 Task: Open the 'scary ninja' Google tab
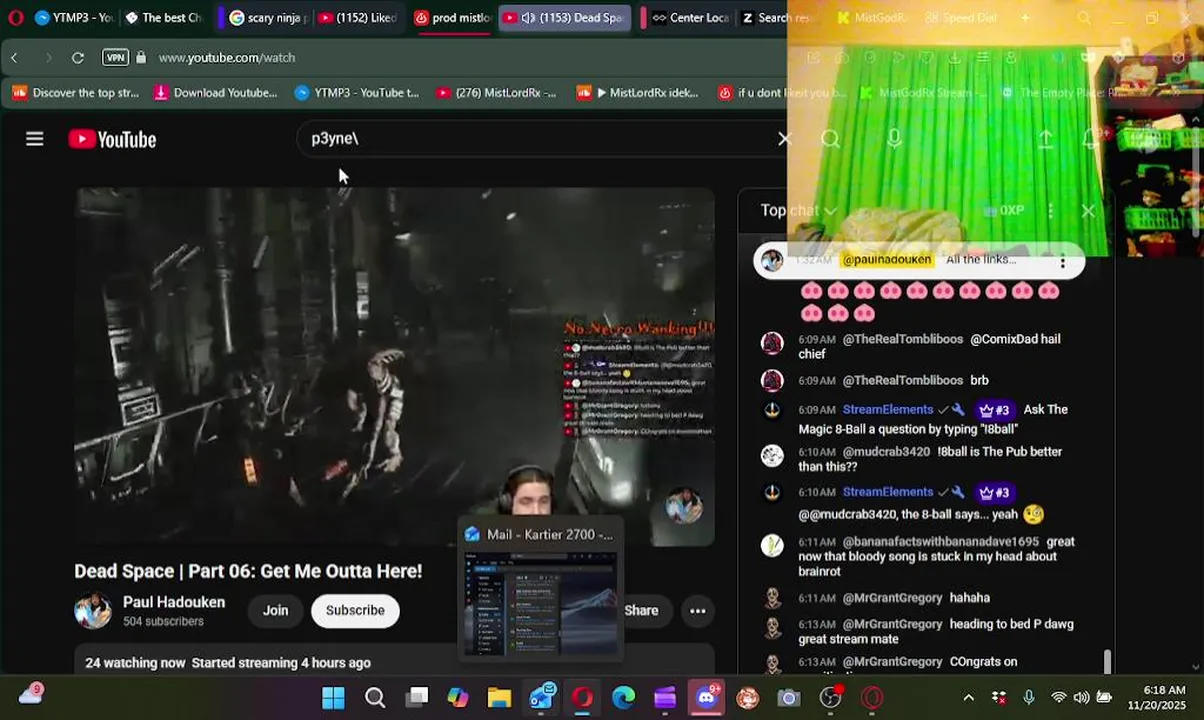coord(267,18)
